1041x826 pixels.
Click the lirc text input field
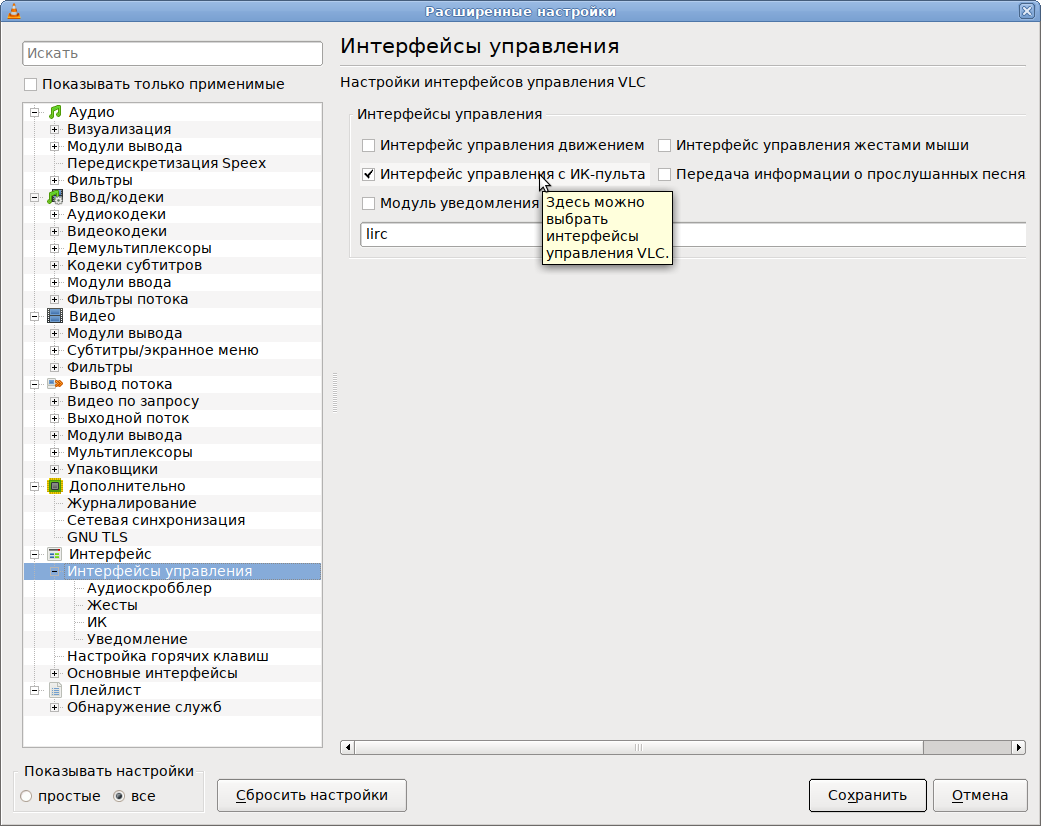click(x=693, y=234)
